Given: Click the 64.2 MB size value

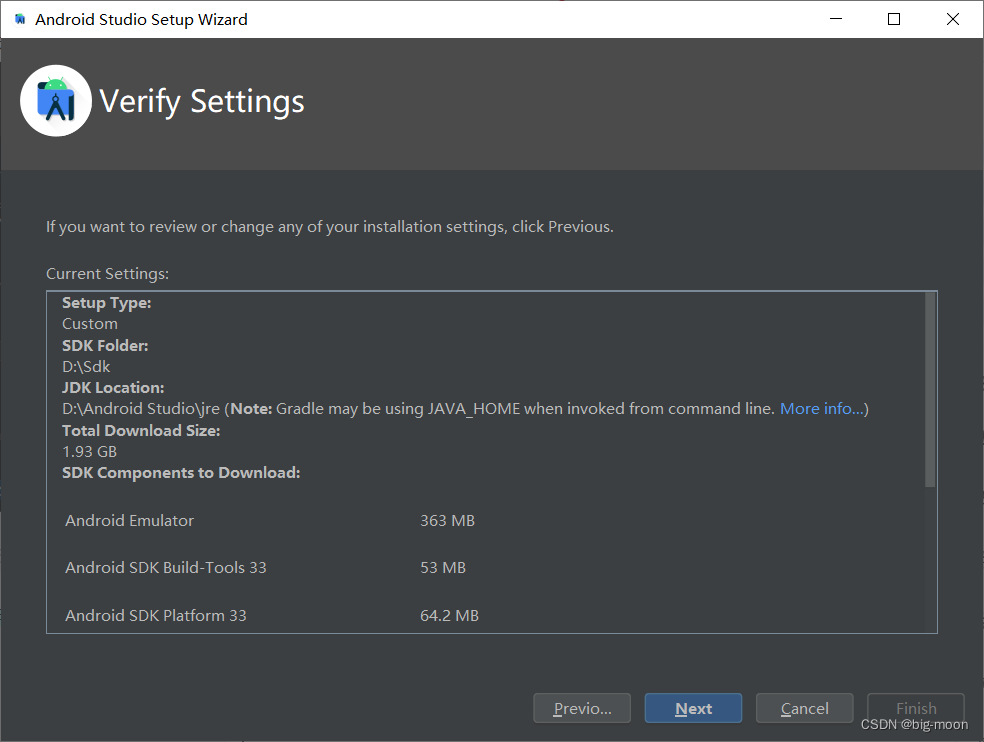Looking at the screenshot, I should click(x=449, y=615).
